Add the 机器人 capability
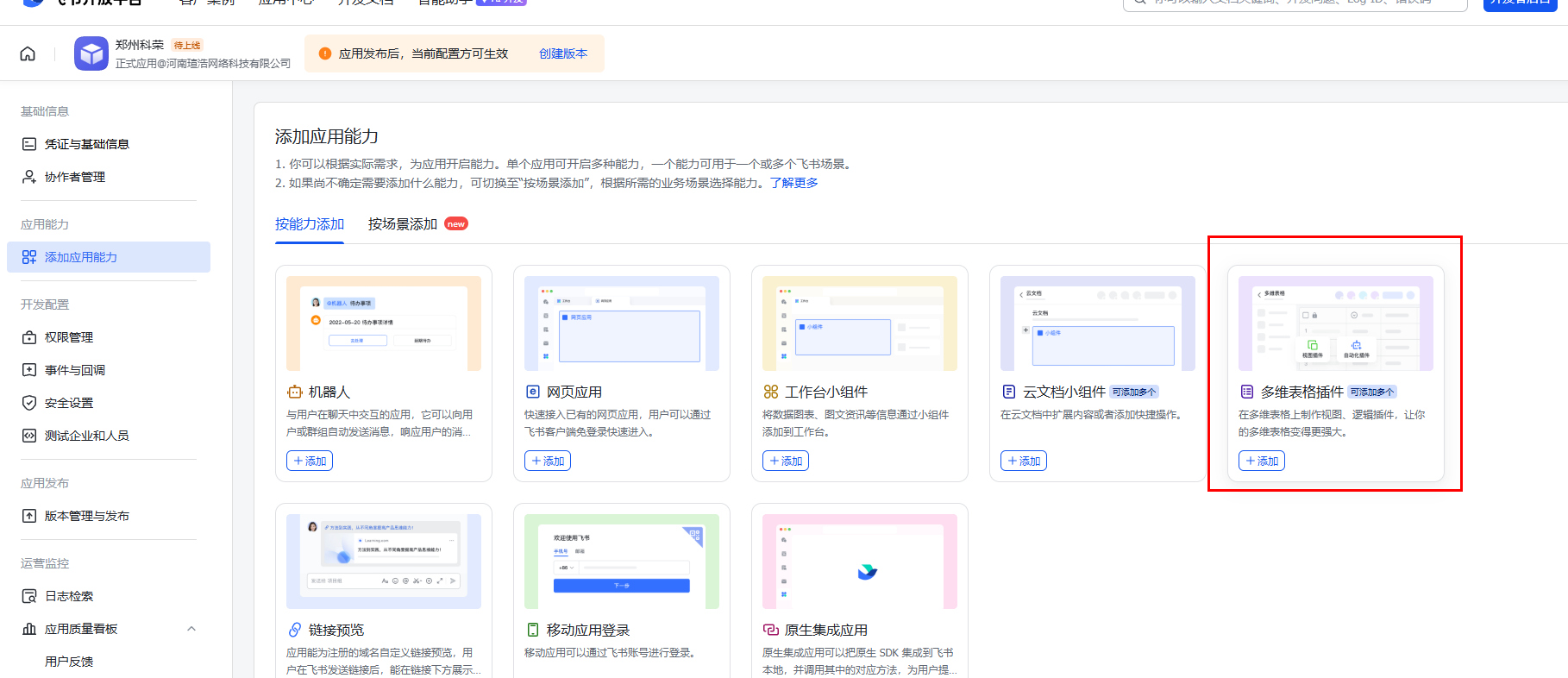The width and height of the screenshot is (1568, 678). tap(310, 461)
